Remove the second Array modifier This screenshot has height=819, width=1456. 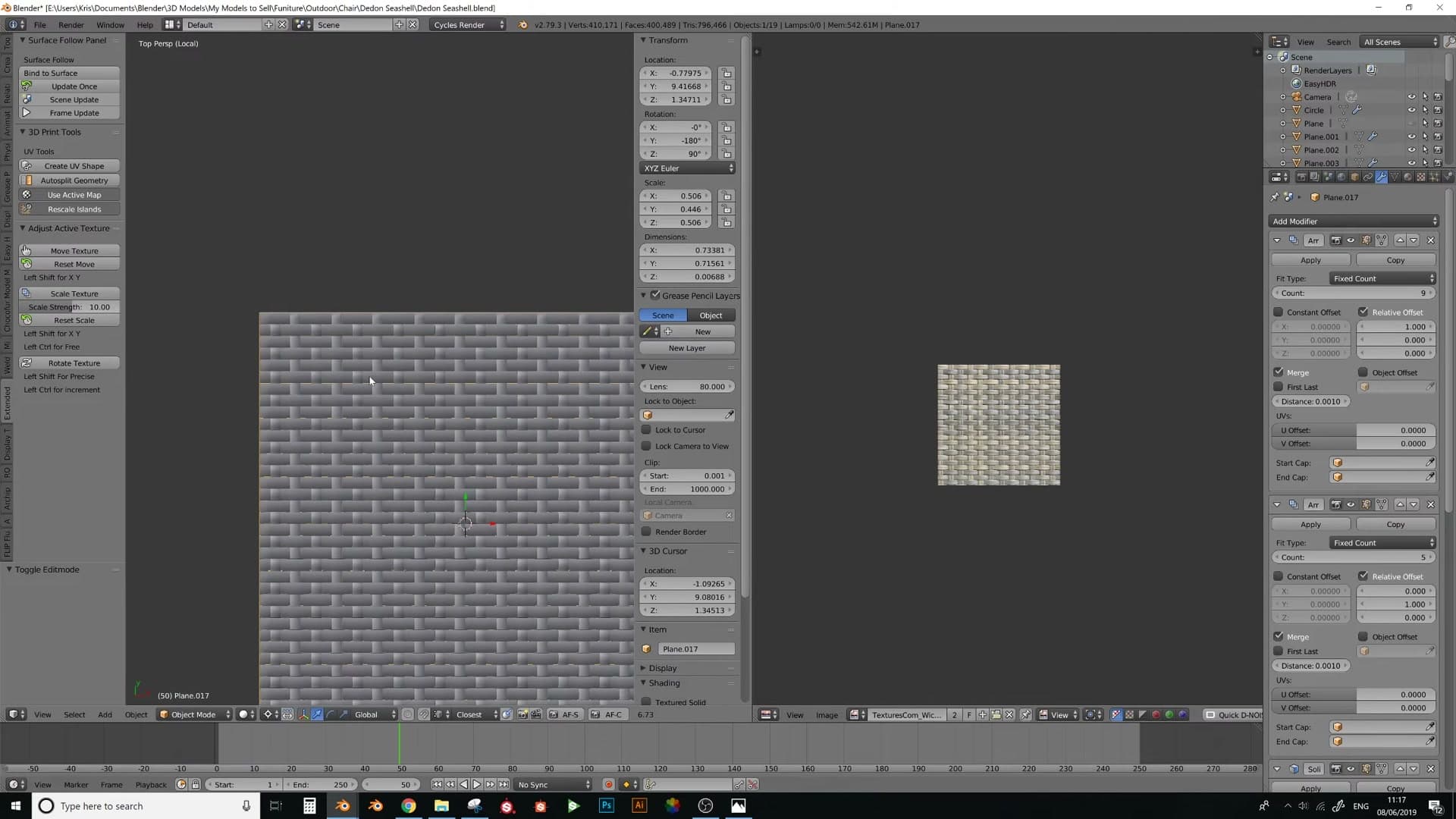pyautogui.click(x=1430, y=504)
